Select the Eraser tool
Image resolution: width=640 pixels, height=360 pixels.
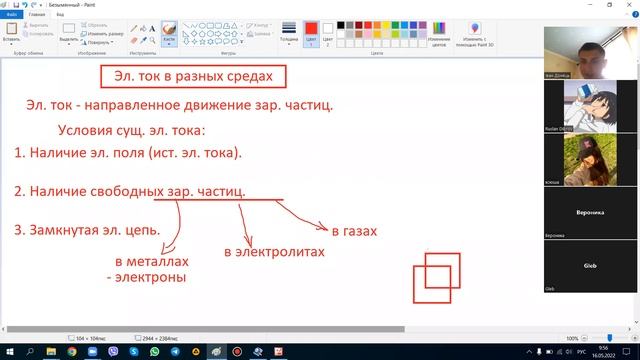pyautogui.click(x=134, y=40)
